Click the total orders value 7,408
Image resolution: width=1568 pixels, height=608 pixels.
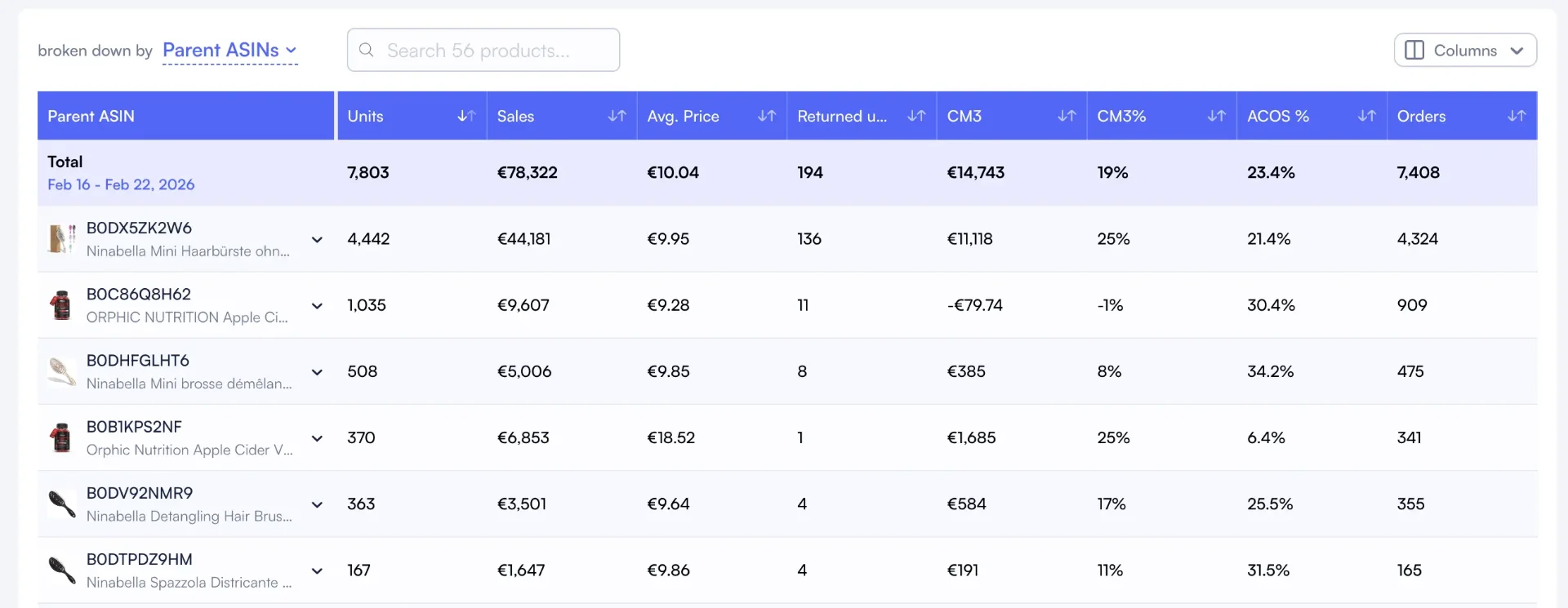[1419, 172]
